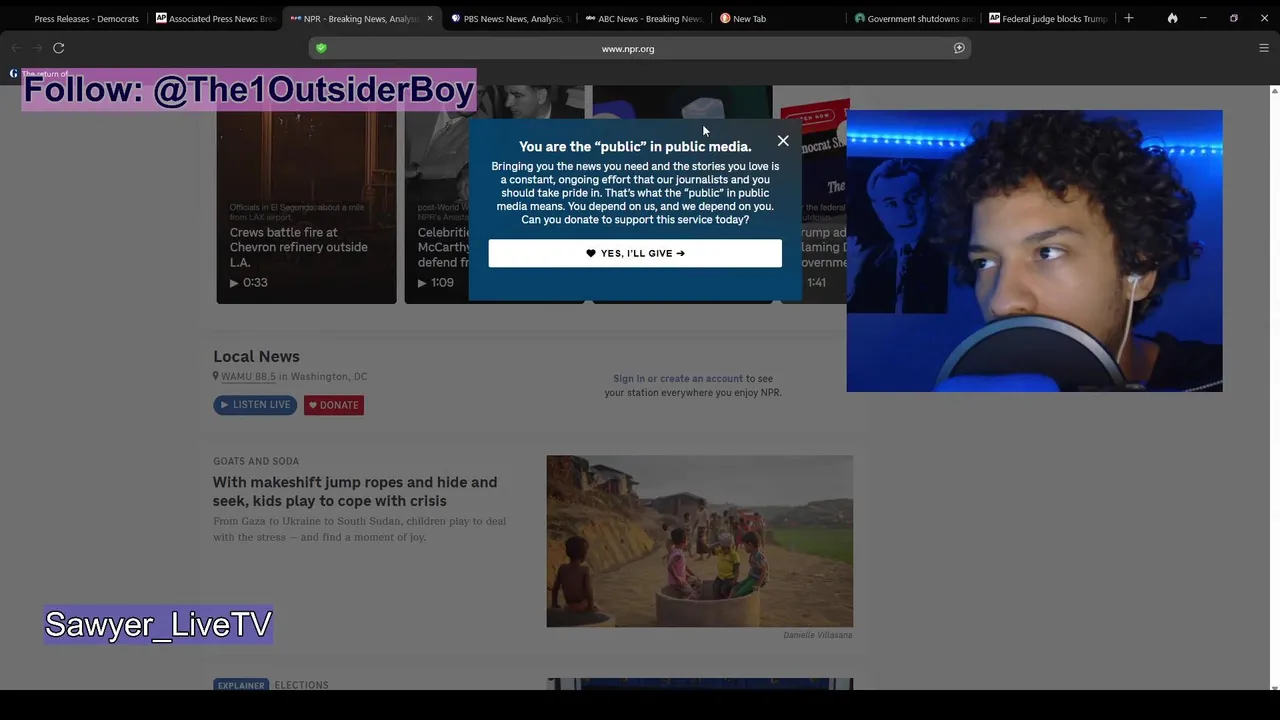The image size is (1280, 720).
Task: Switch to Federal judge blocks Trump tab
Action: pyautogui.click(x=1048, y=18)
